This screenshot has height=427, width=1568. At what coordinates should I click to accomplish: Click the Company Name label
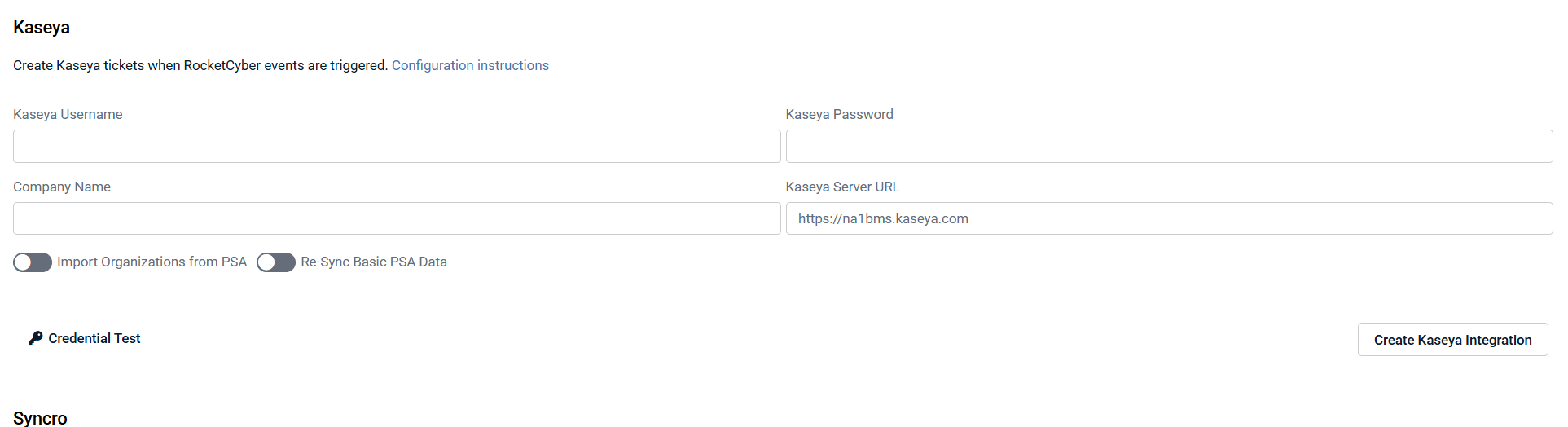click(x=62, y=187)
